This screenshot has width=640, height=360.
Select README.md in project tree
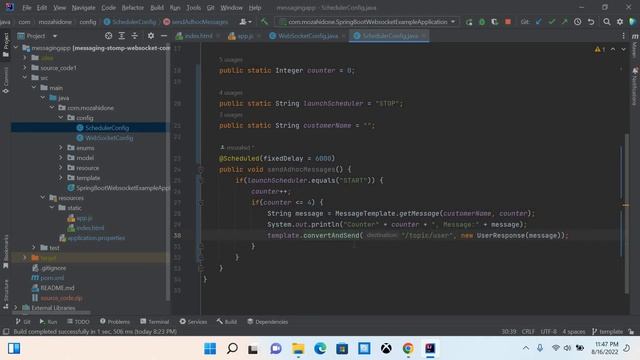57,288
